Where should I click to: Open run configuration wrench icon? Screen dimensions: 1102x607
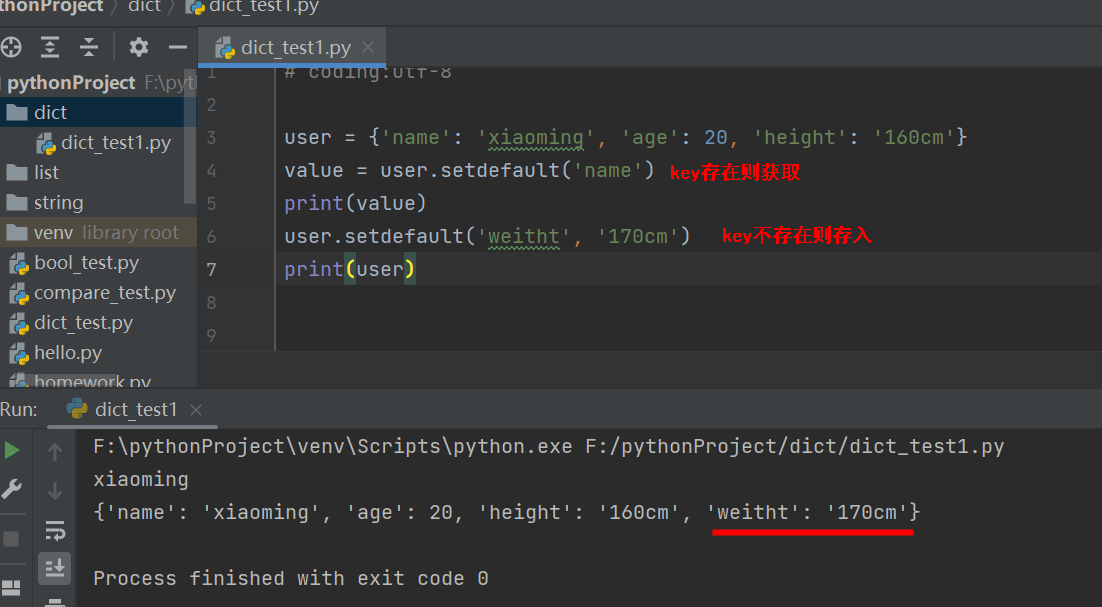tap(12, 490)
